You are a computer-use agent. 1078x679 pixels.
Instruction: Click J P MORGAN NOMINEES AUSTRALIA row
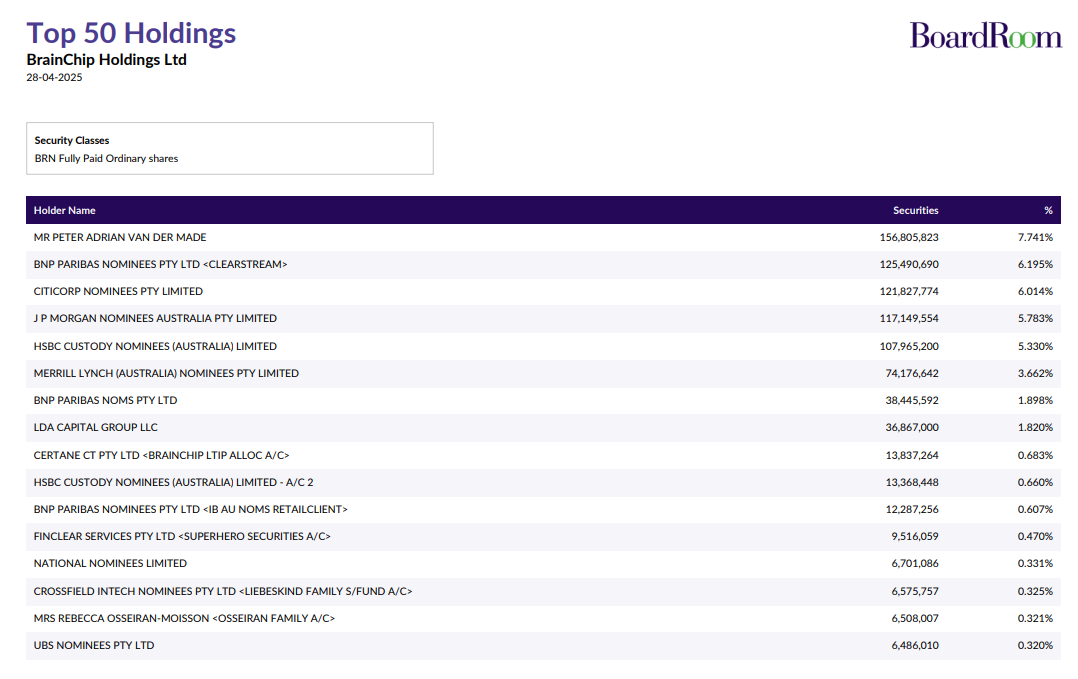[x=155, y=319]
